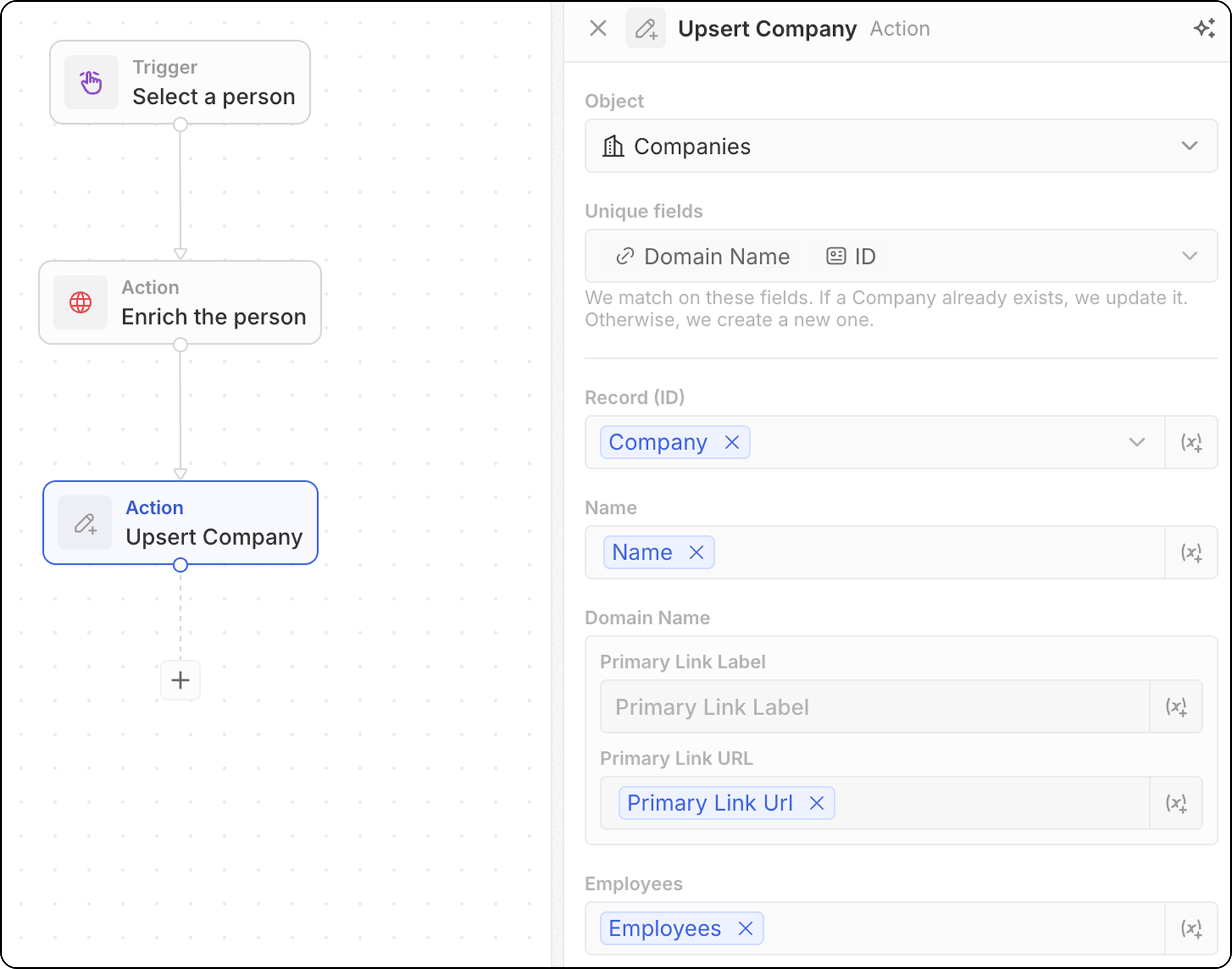Open the Companies object dropdown
This screenshot has width=1232, height=969.
[x=1190, y=146]
